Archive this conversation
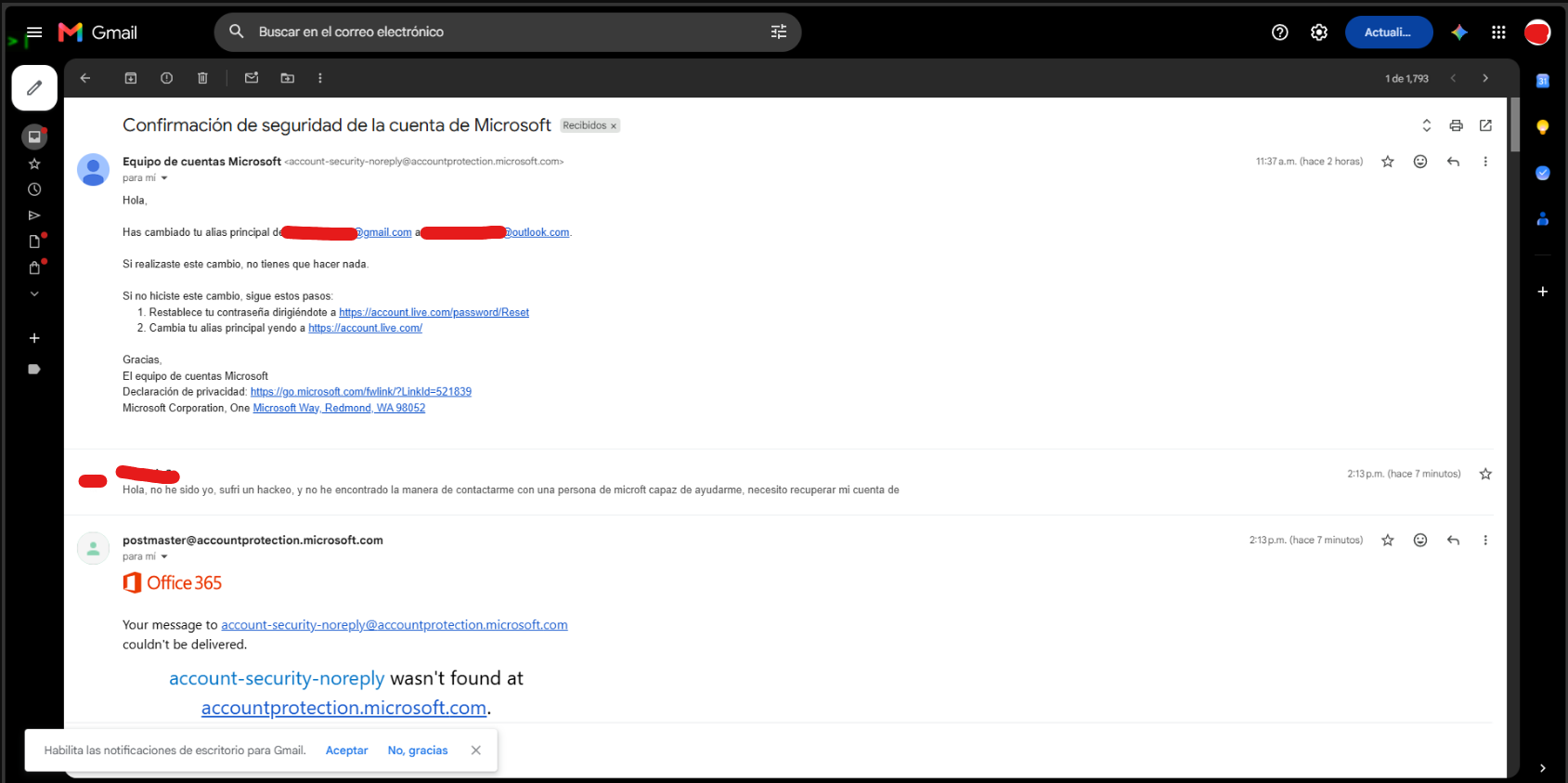This screenshot has width=1568, height=783. pos(131,78)
